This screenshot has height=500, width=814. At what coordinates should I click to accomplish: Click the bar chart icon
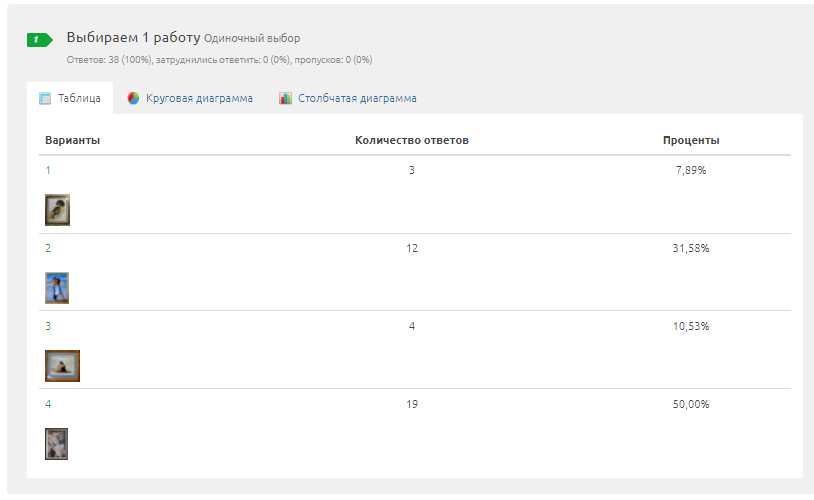click(x=285, y=98)
